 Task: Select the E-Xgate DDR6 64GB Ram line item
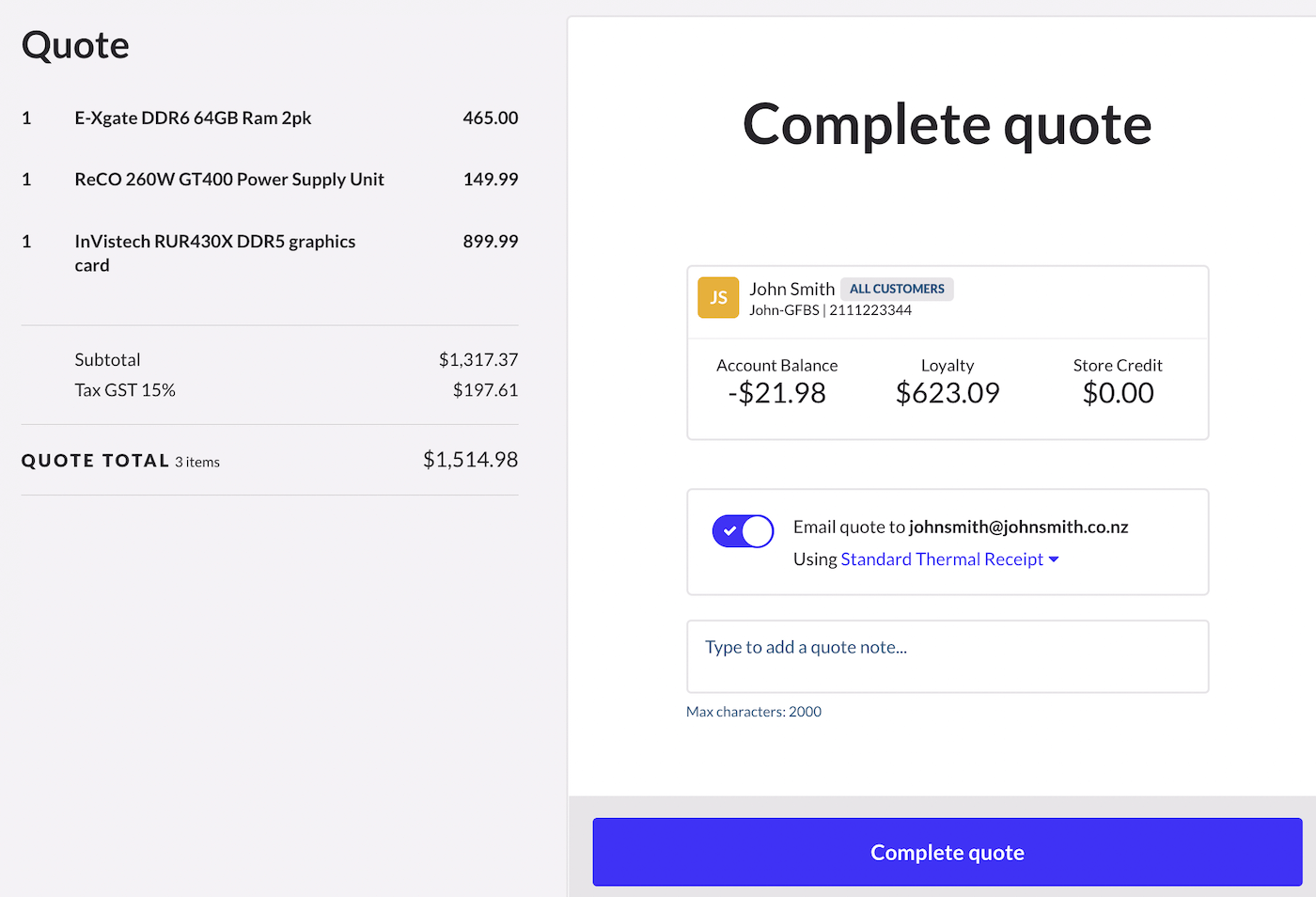point(194,118)
